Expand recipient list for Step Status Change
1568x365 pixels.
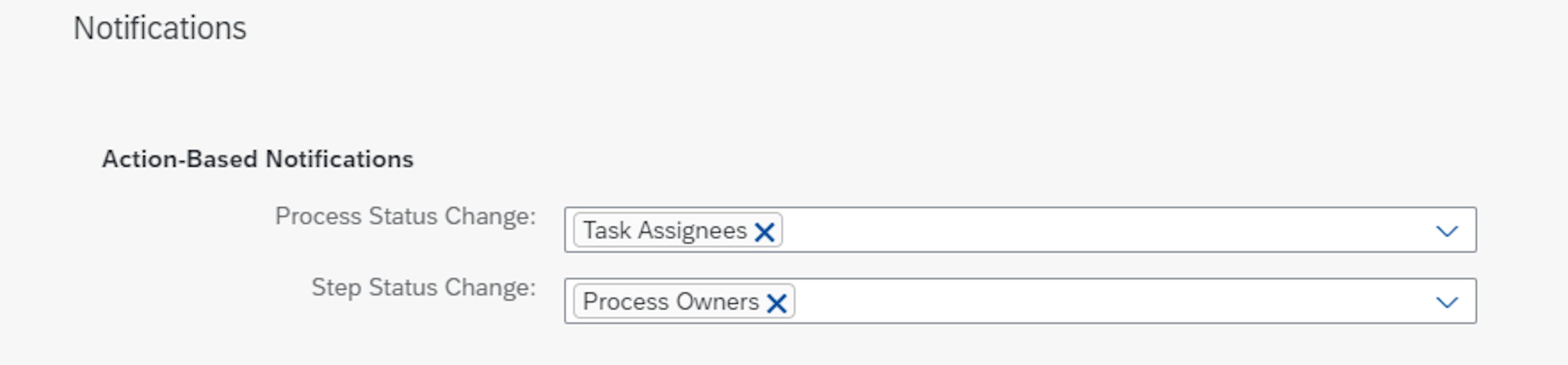(1446, 302)
